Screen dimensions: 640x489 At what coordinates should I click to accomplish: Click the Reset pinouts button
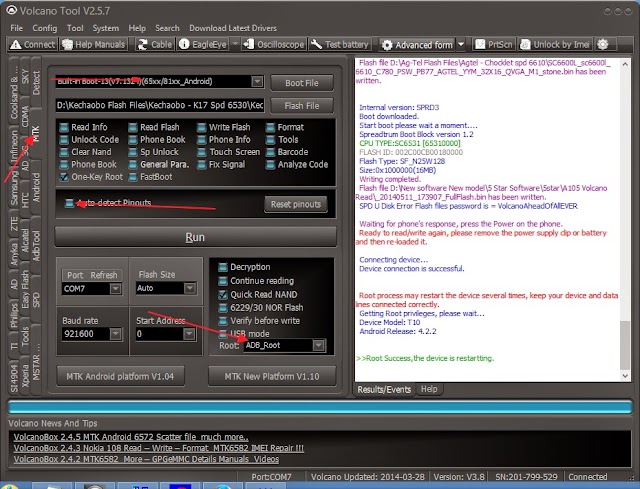296,204
